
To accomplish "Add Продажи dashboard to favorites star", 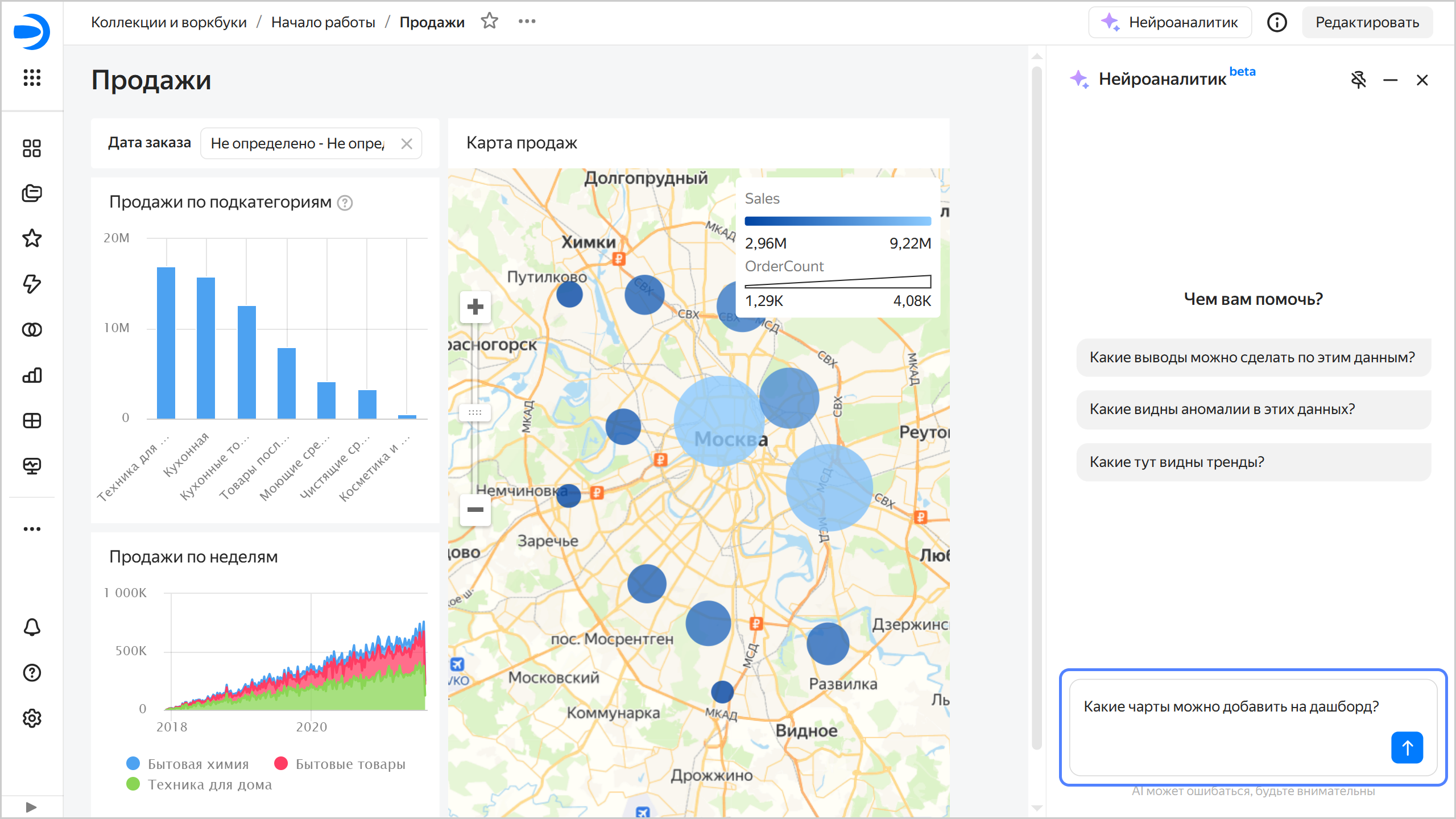I will [x=489, y=22].
